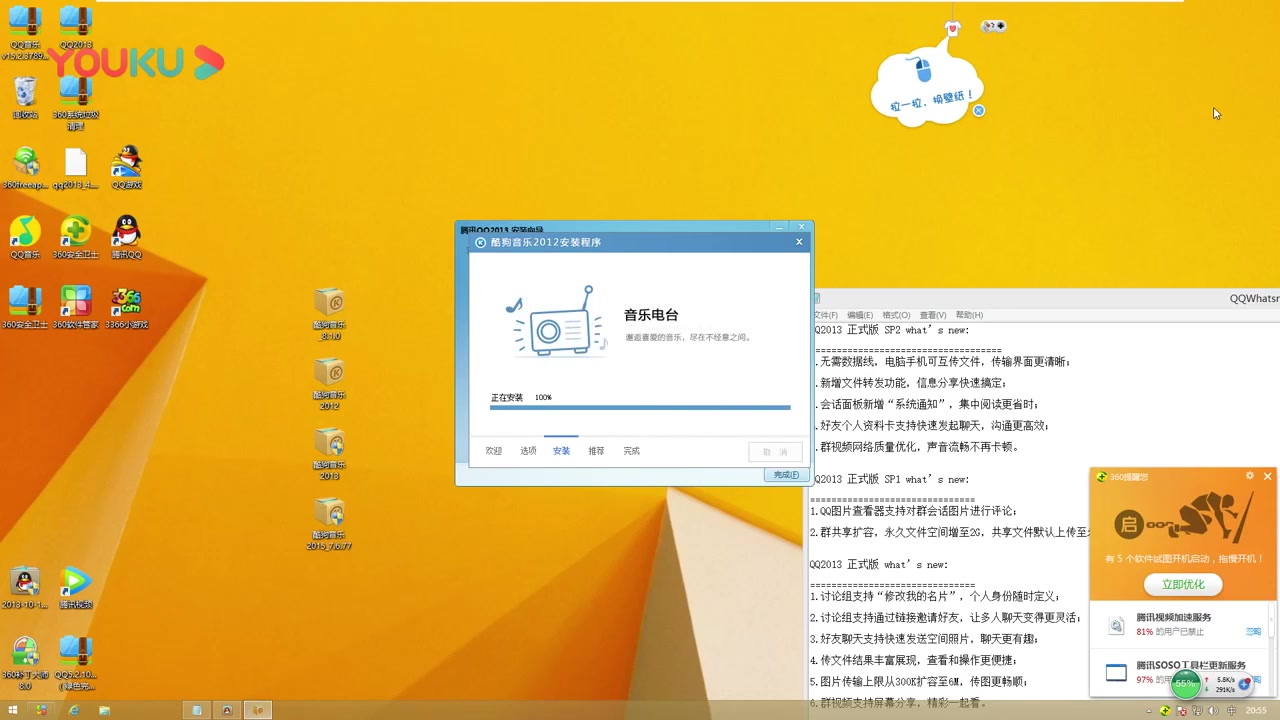Open the volume tray icon

1214,711
